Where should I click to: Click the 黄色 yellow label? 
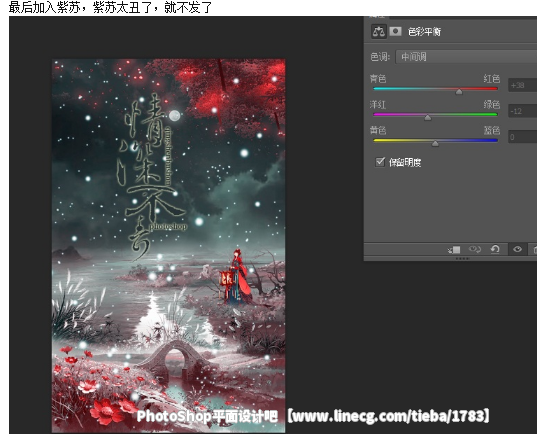[x=378, y=130]
